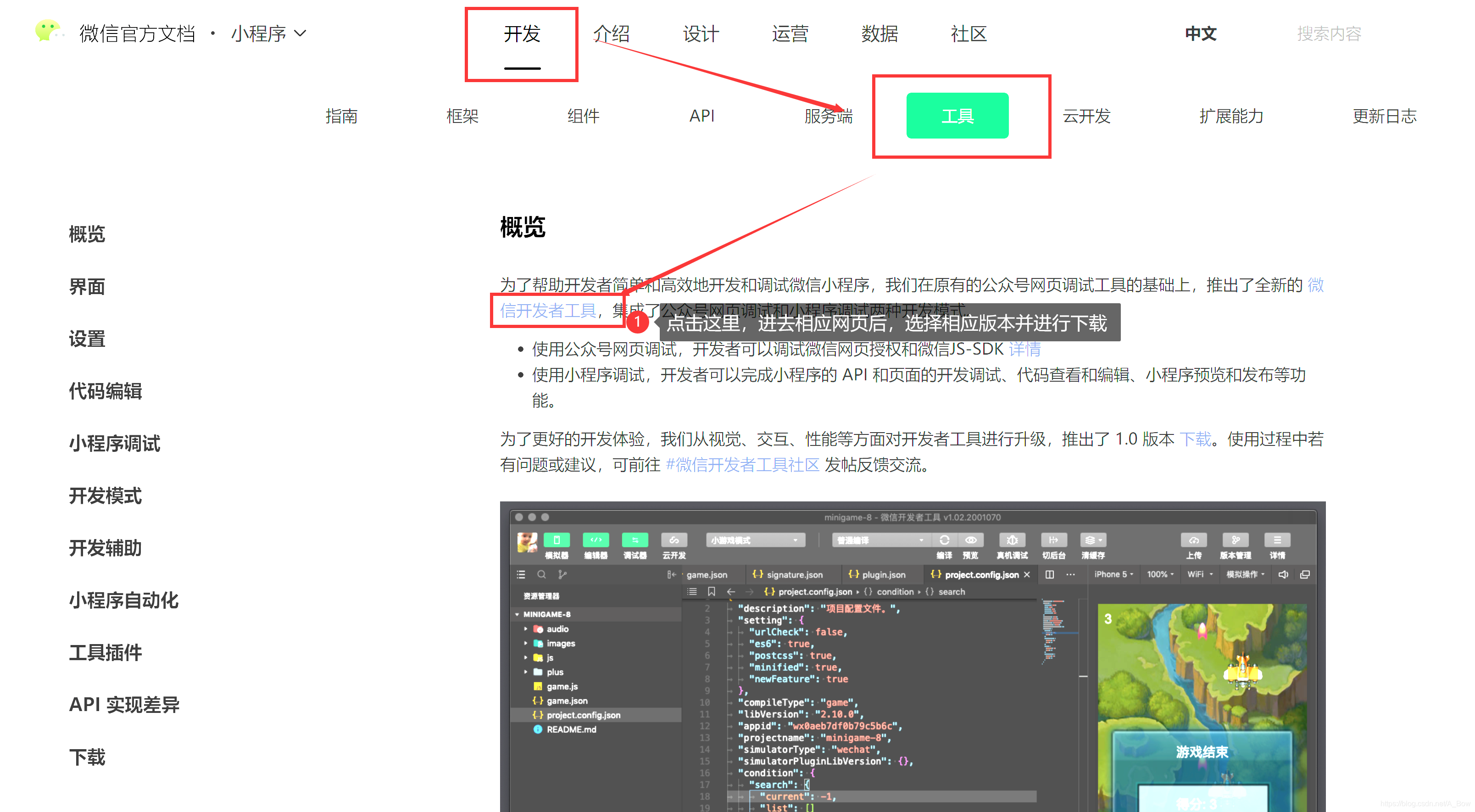Open 代码编辑 in the left sidebar
This screenshot has width=1475, height=812.
106,391
